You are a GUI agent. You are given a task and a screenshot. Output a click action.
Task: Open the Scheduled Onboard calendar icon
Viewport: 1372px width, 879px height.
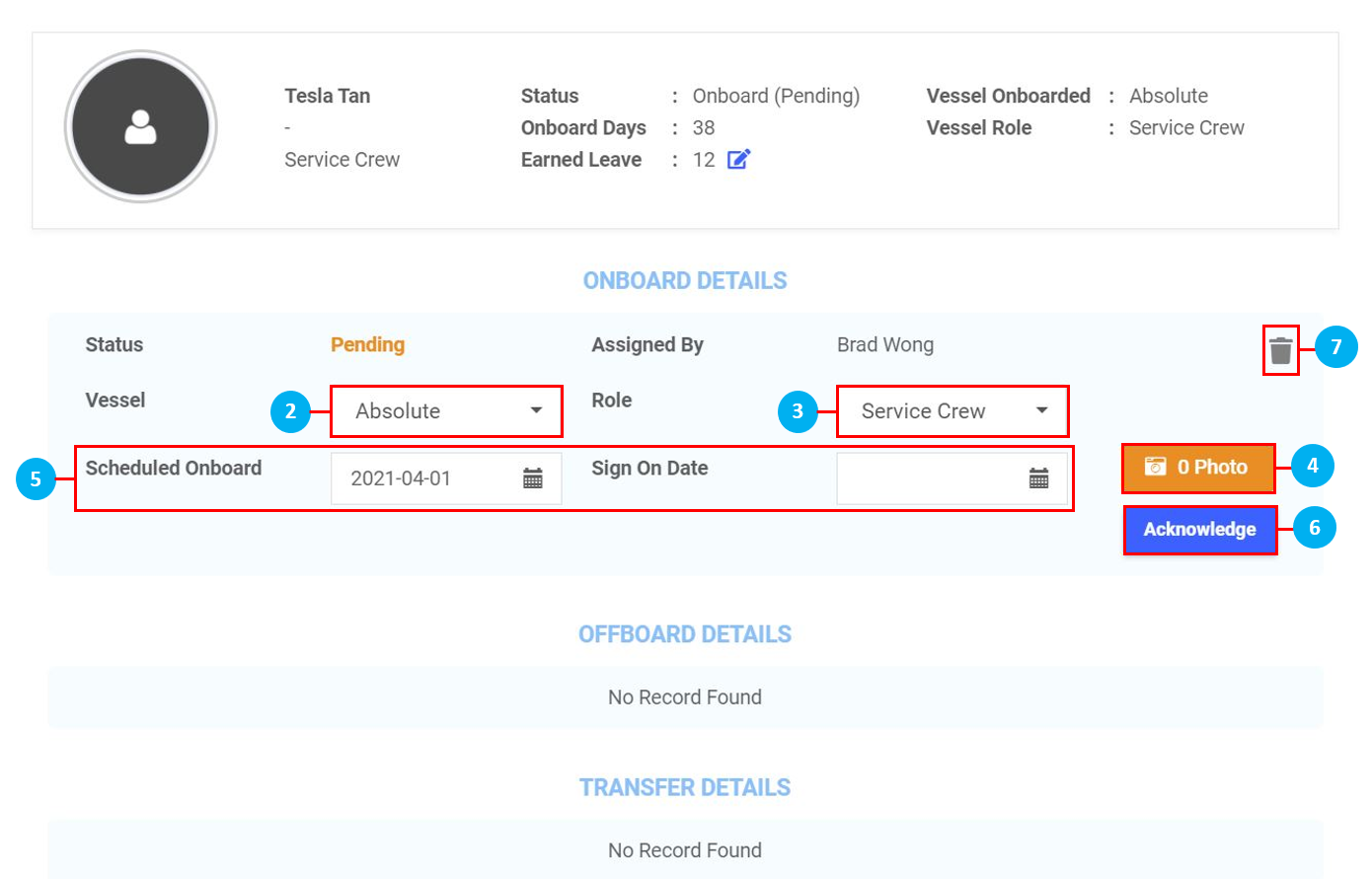pyautogui.click(x=533, y=478)
